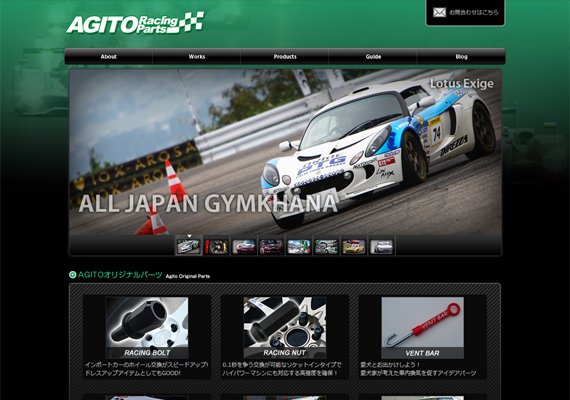Open the お問合わせはこちら contact link
Viewport: 570px width, 400px height.
tap(465, 13)
